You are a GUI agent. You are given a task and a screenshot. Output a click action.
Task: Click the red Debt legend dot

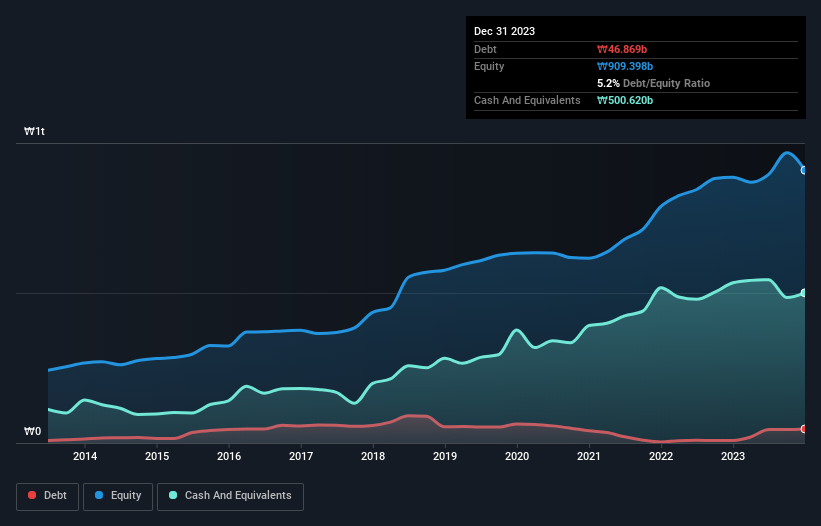[x=32, y=495]
